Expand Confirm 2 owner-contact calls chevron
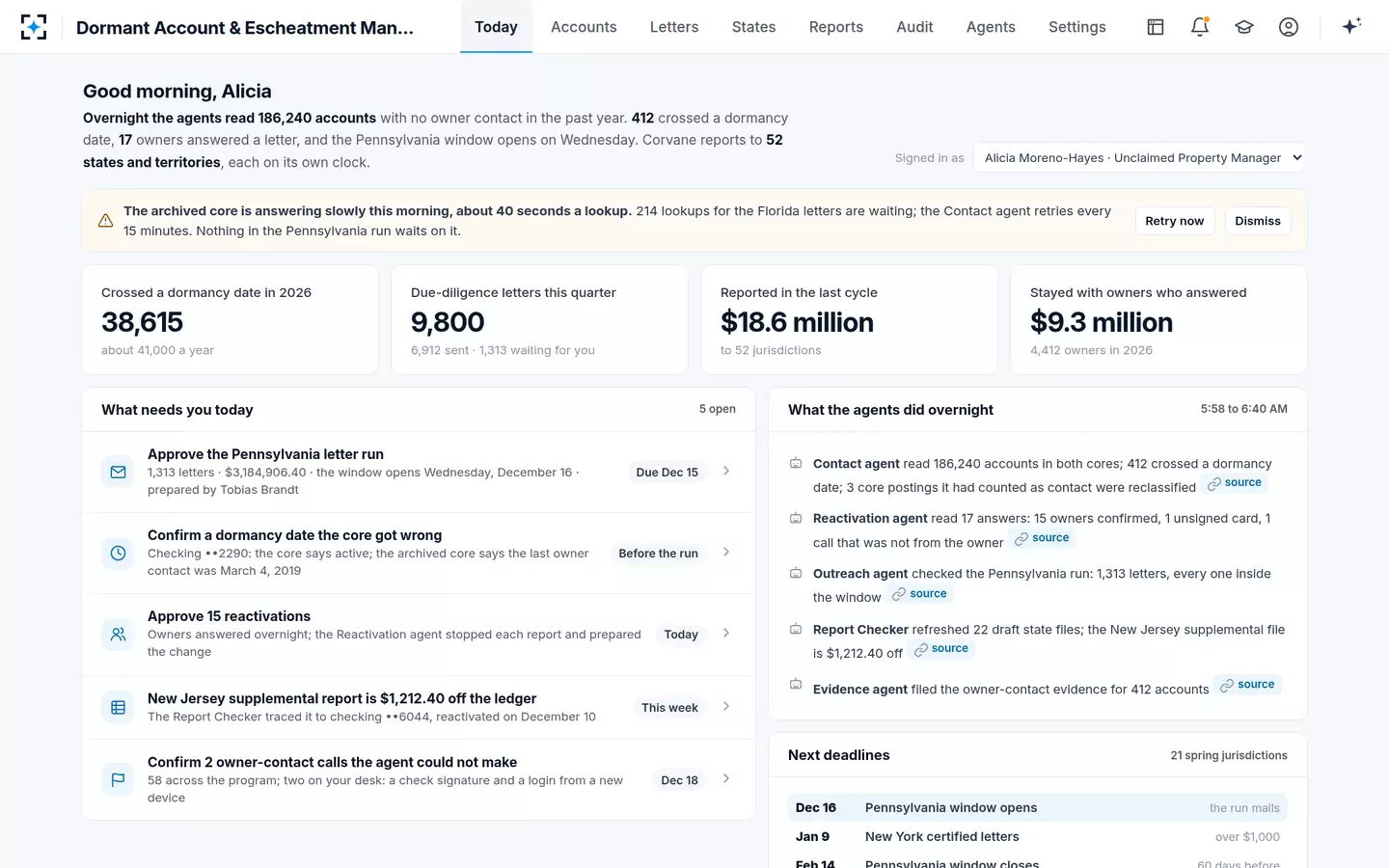Screen dimensions: 1389x868 (x=726, y=779)
